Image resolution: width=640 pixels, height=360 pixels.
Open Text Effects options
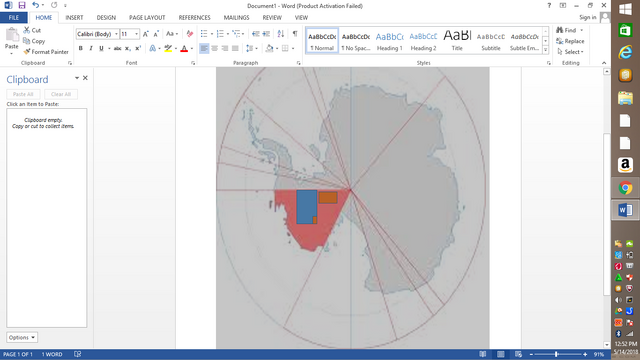[152, 48]
